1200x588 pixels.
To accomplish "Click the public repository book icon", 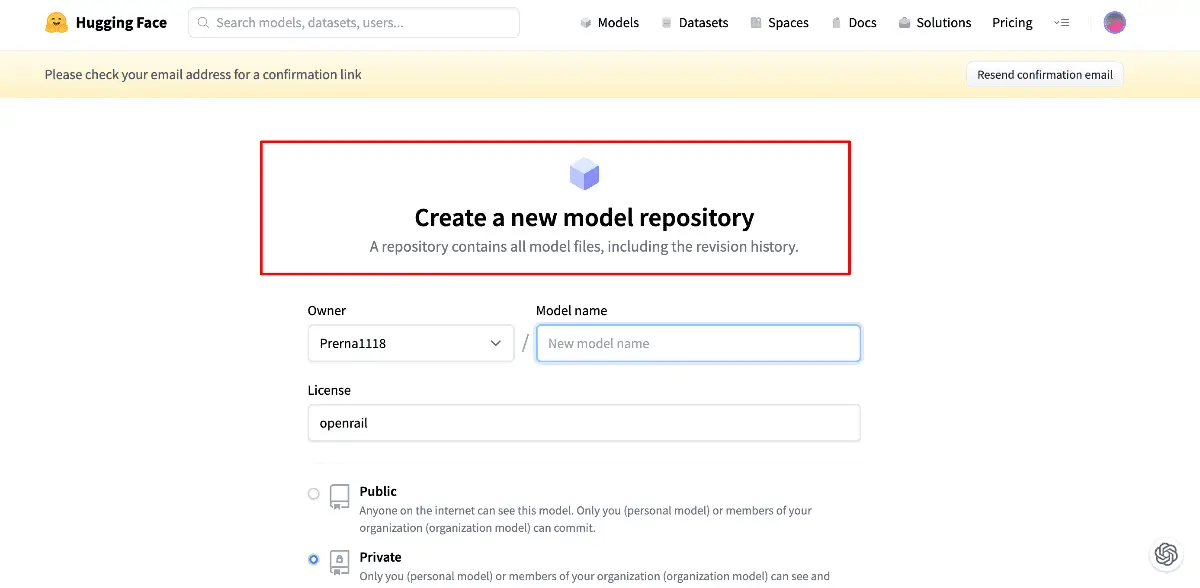I will (340, 497).
